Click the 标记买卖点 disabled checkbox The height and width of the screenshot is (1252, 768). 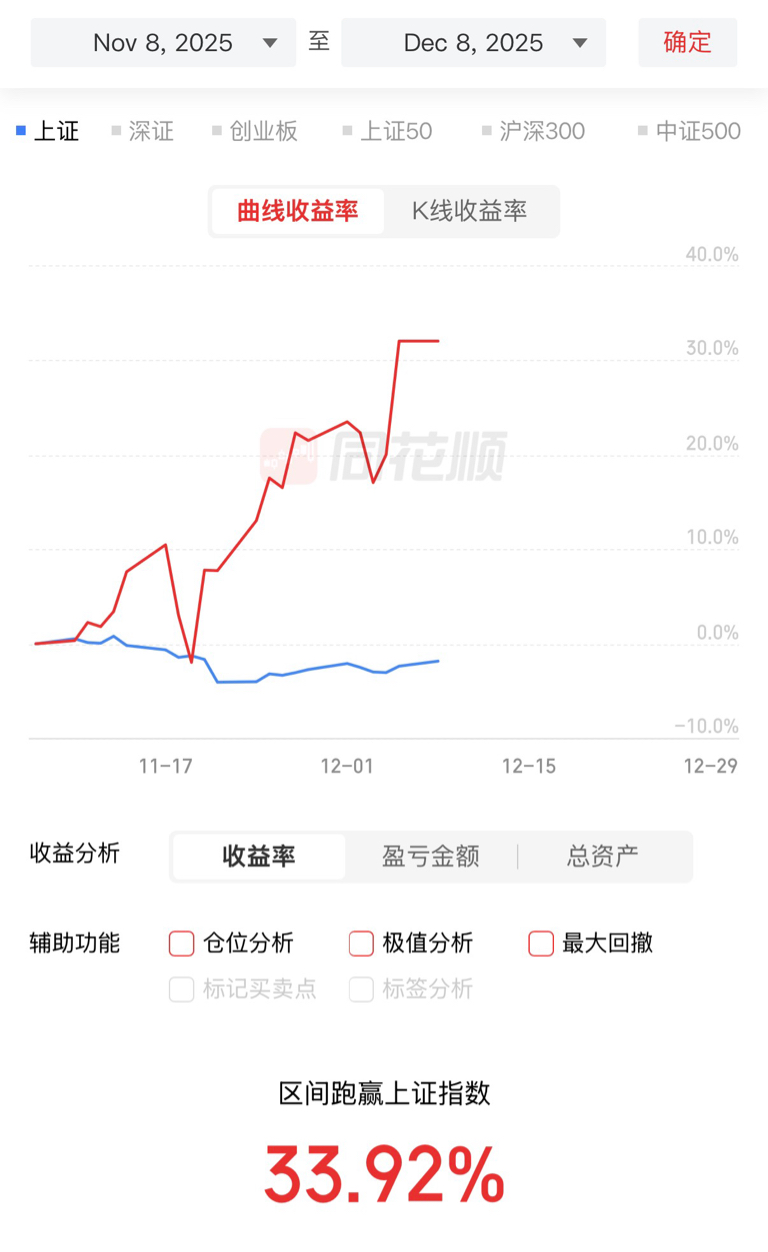click(x=181, y=990)
